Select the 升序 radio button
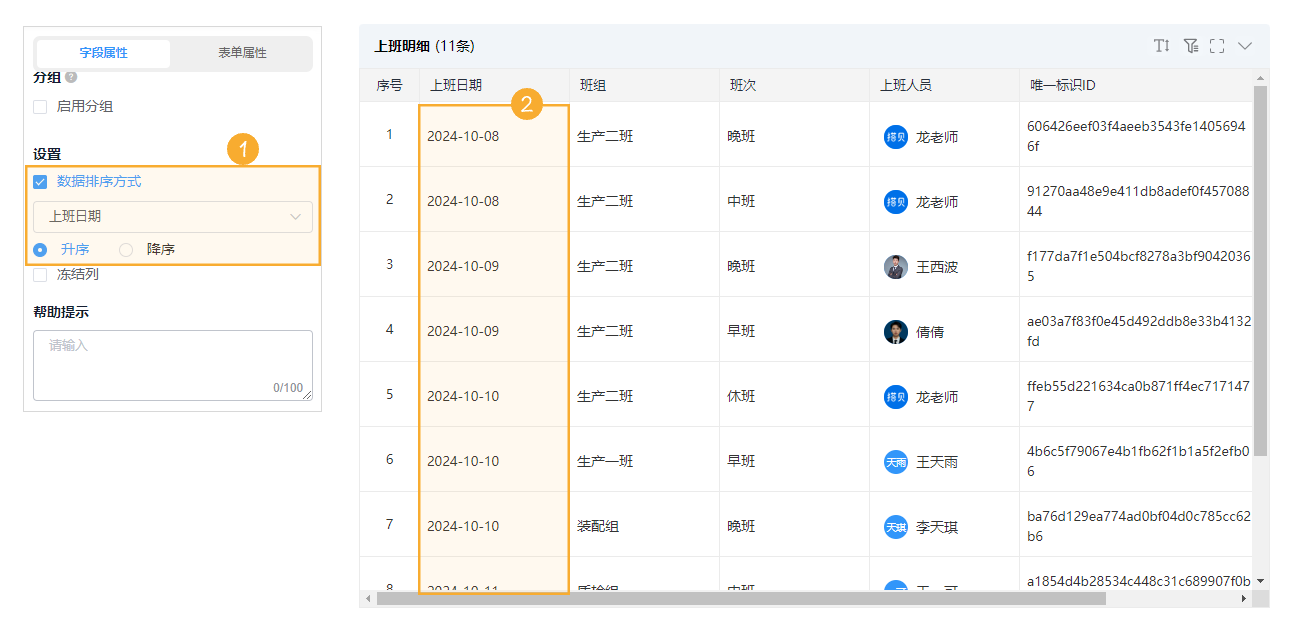This screenshot has height=623, width=1310. [41, 249]
